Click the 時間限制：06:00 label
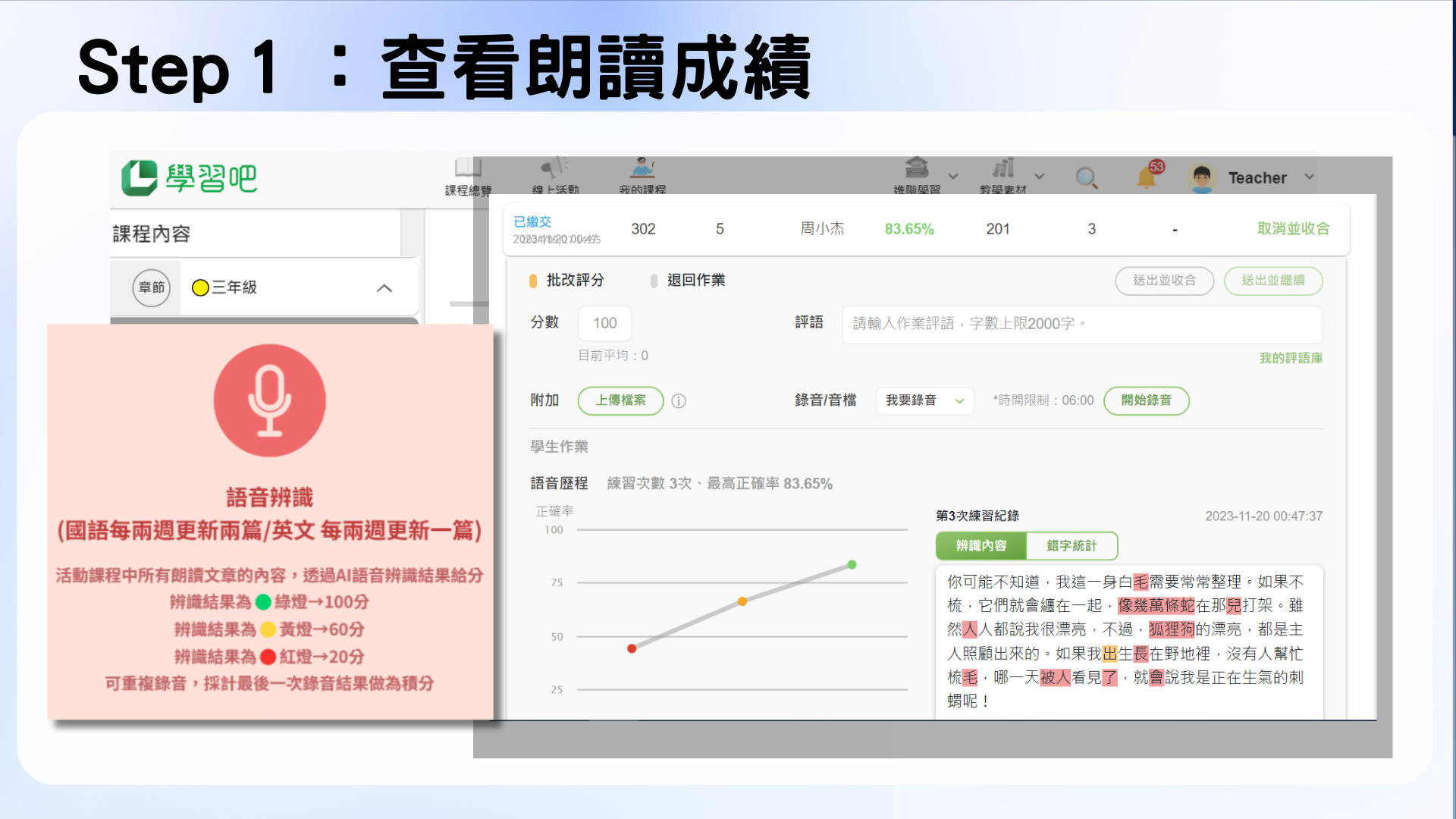 pyautogui.click(x=1043, y=400)
